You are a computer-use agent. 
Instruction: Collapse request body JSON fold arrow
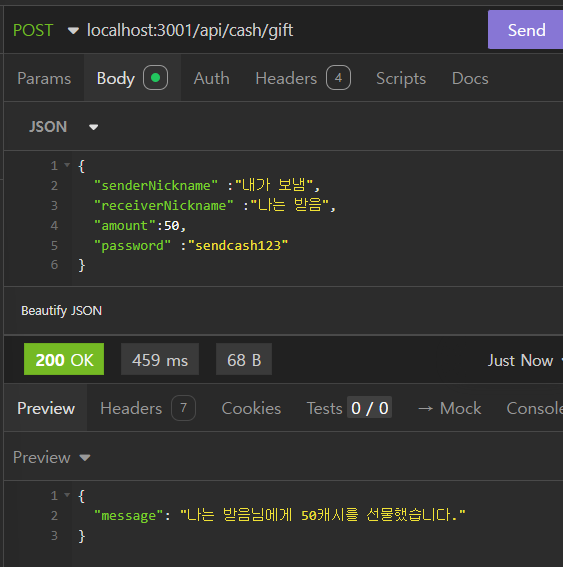[x=67, y=165]
